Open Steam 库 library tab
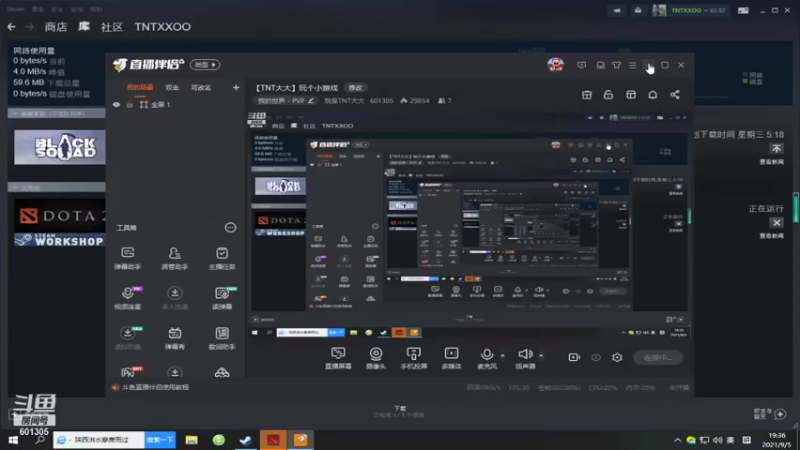The image size is (800, 450). pos(84,27)
